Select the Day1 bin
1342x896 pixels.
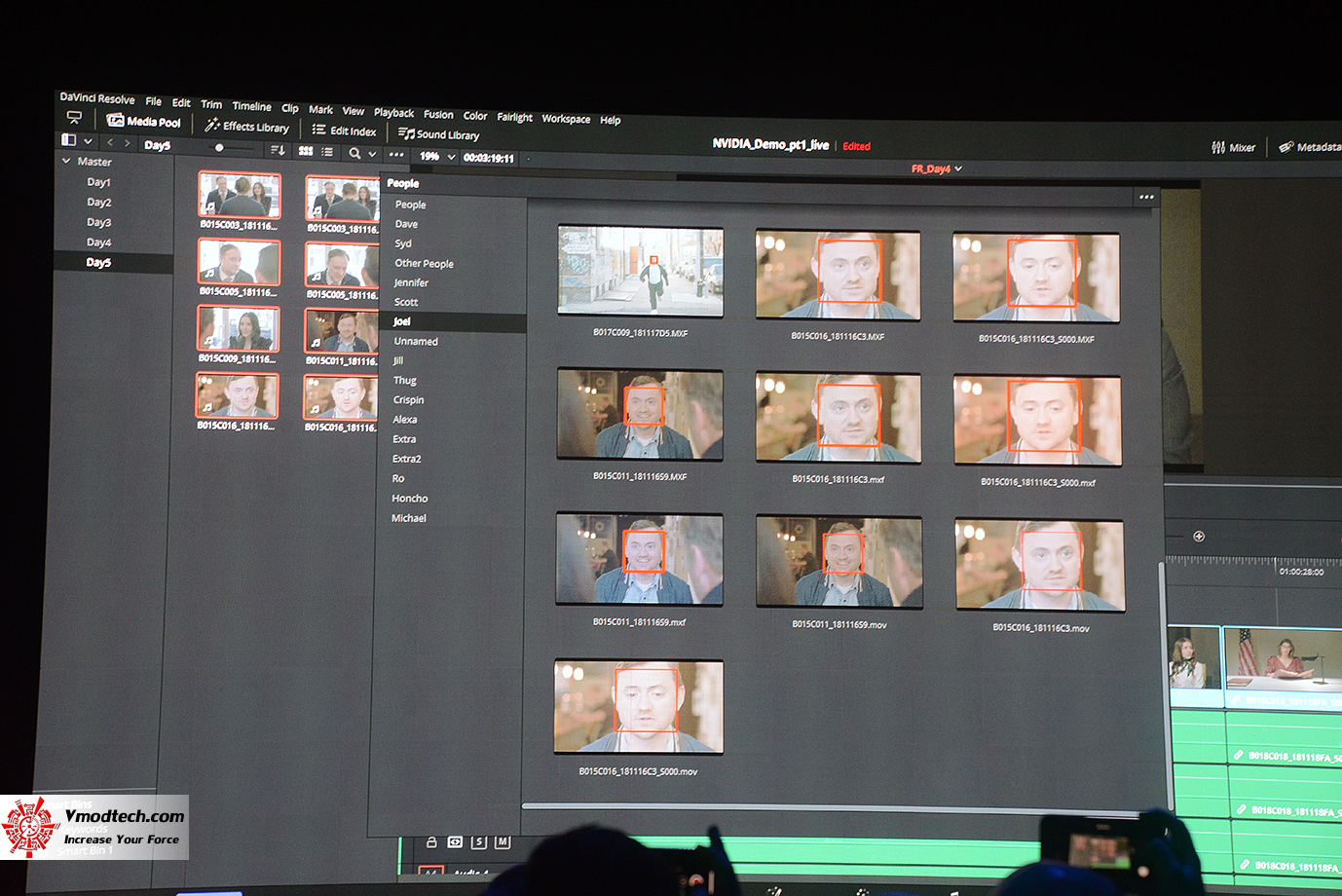(x=98, y=182)
